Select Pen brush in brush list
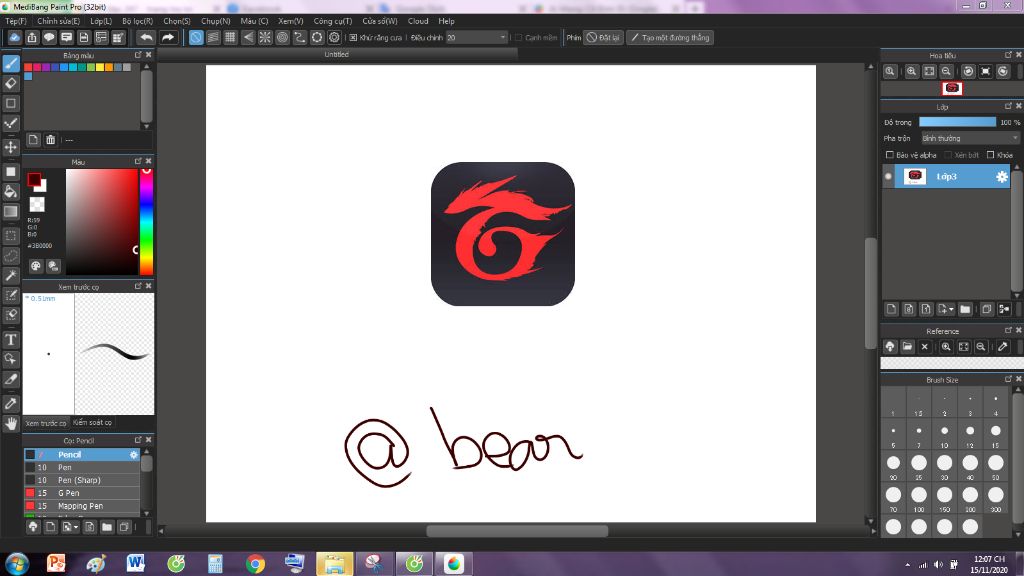The width and height of the screenshot is (1024, 576). (x=82, y=468)
